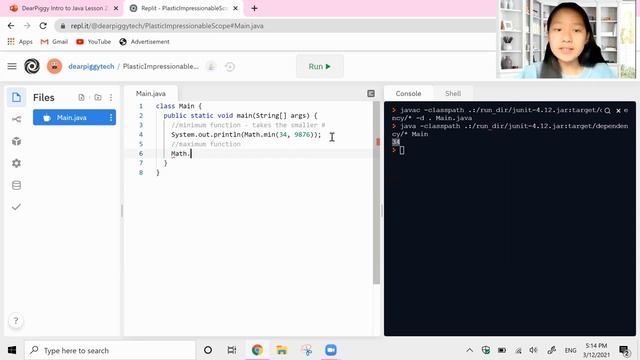Select the Main.java editor tab
Image resolution: width=640 pixels, height=360 pixels.
[x=151, y=93]
